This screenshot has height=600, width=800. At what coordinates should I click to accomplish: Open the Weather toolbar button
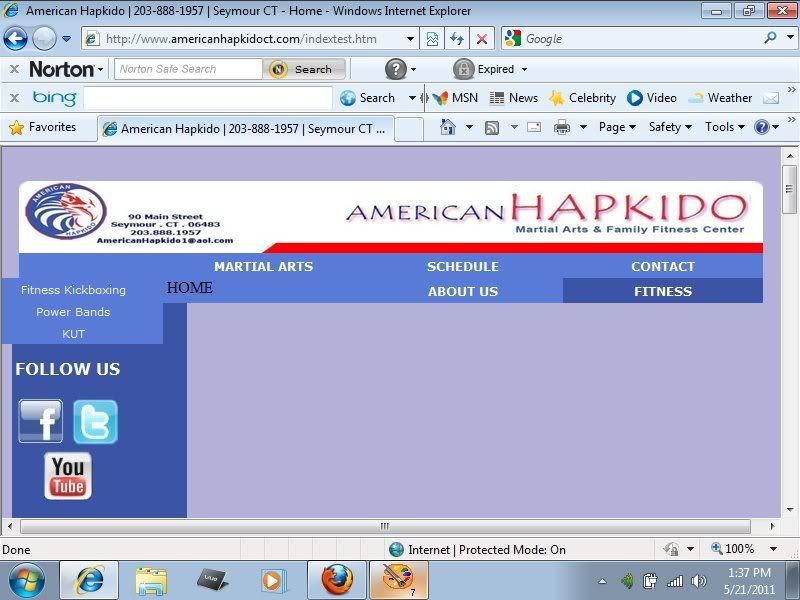click(x=720, y=98)
